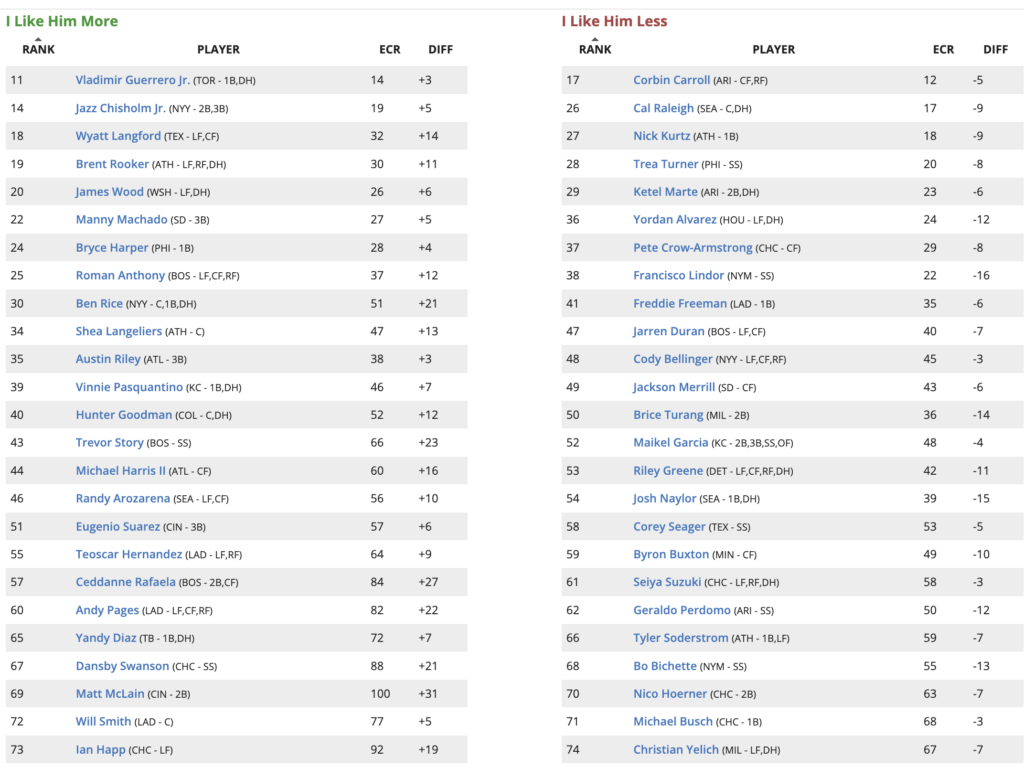Screen dimensions: 1024x768
Task: Open Matt McLain's player page
Action: [110, 694]
